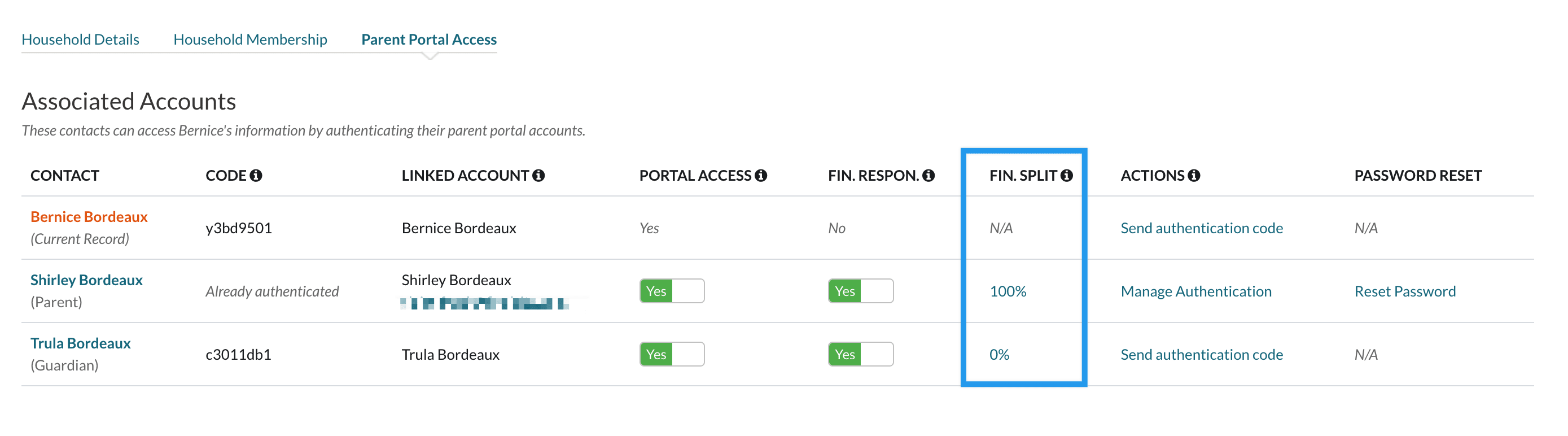Viewport: 1568px width, 436px height.
Task: Open Manage Authentication for Shirley Bordeaux
Action: pyautogui.click(x=1196, y=291)
